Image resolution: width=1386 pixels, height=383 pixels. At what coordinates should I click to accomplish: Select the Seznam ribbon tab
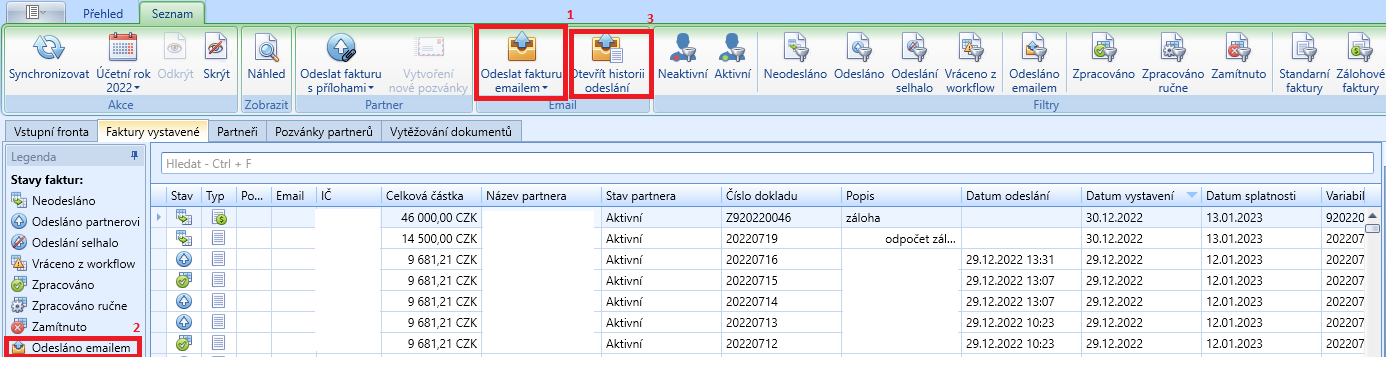[171, 14]
